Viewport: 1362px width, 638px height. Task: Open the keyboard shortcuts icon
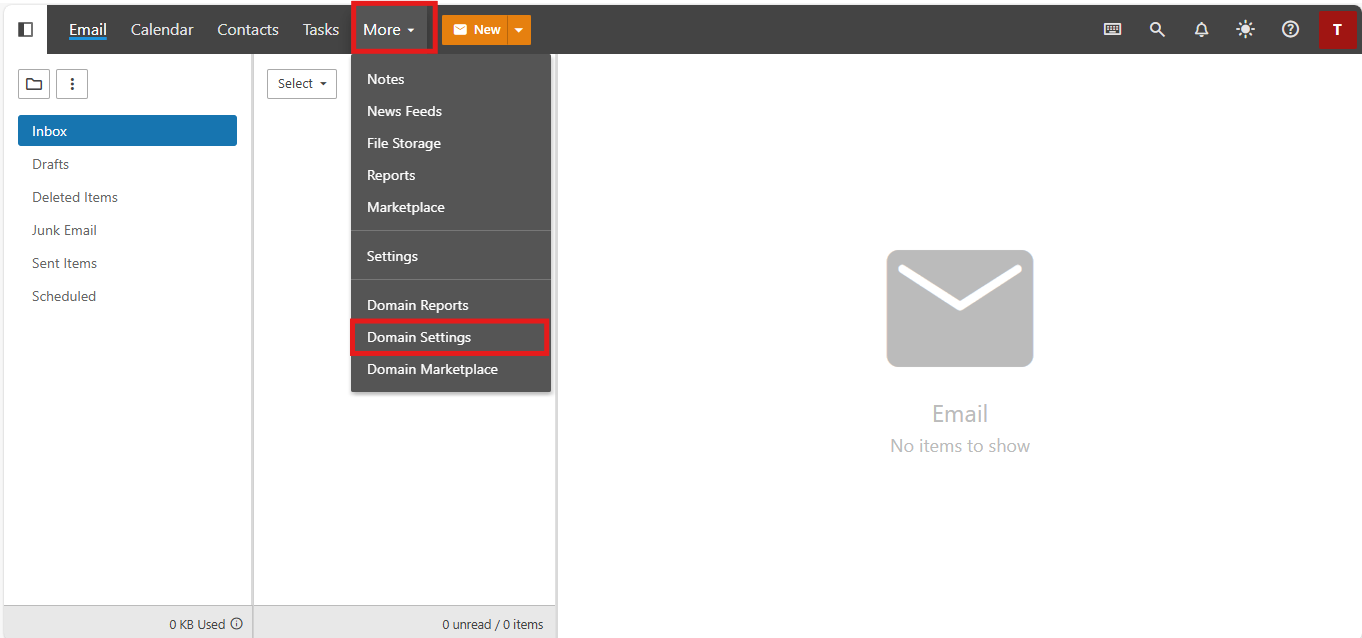pos(1112,30)
